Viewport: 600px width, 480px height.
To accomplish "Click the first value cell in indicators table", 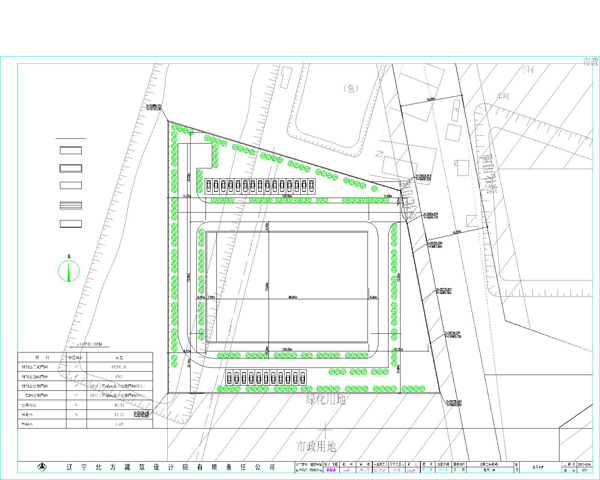I will tap(119, 368).
